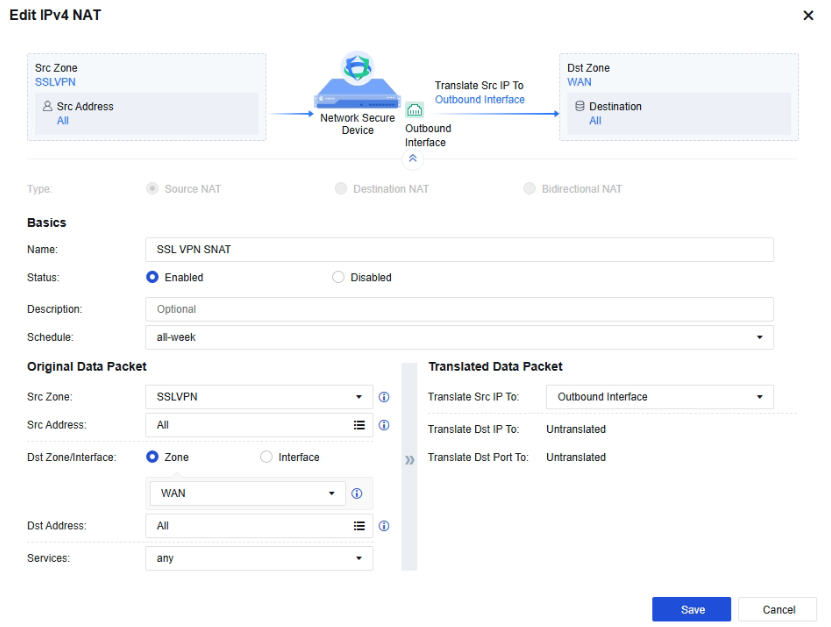The width and height of the screenshot is (831, 627).
Task: Click the Network Secure Device icon
Action: pyautogui.click(x=357, y=80)
